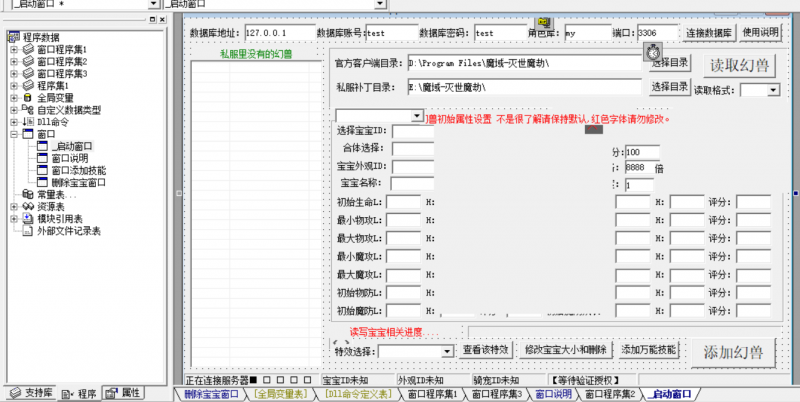Image resolution: width=800 pixels, height=402 pixels.
Task: Click the 窗口 folder window icon
Action: (28, 134)
